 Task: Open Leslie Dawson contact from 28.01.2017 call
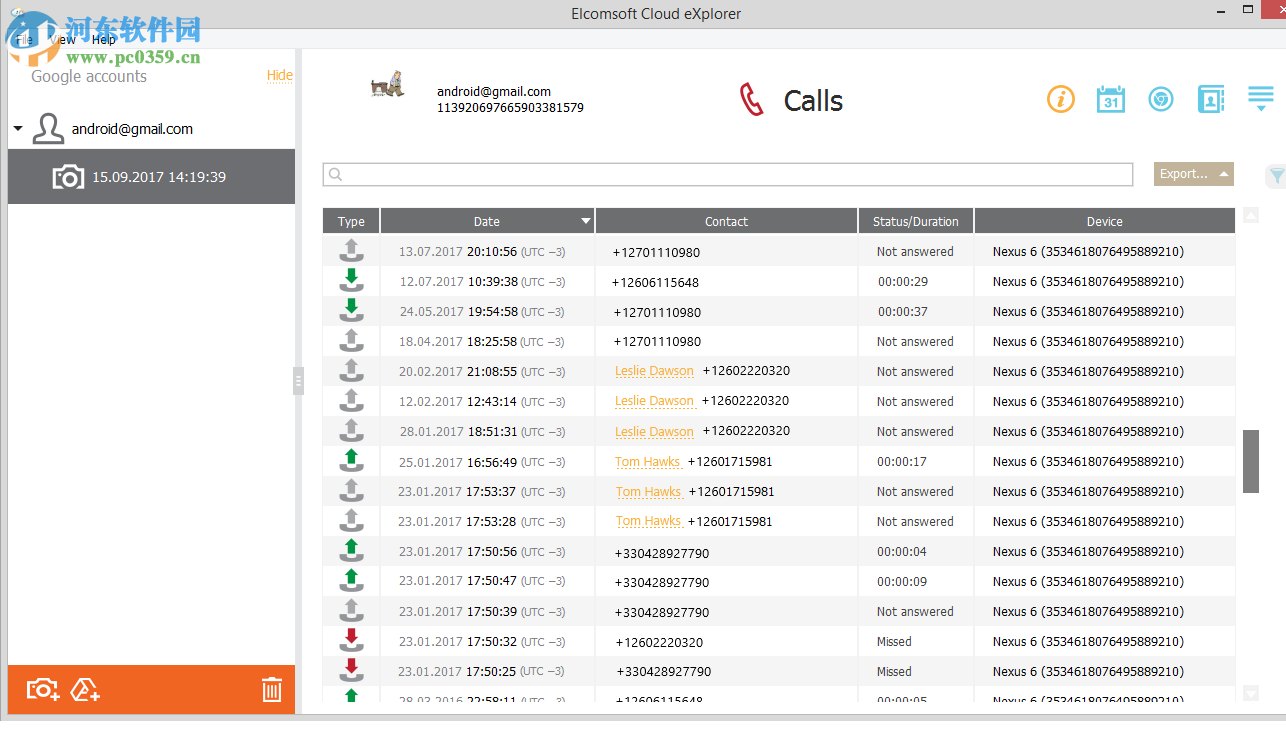(655, 431)
